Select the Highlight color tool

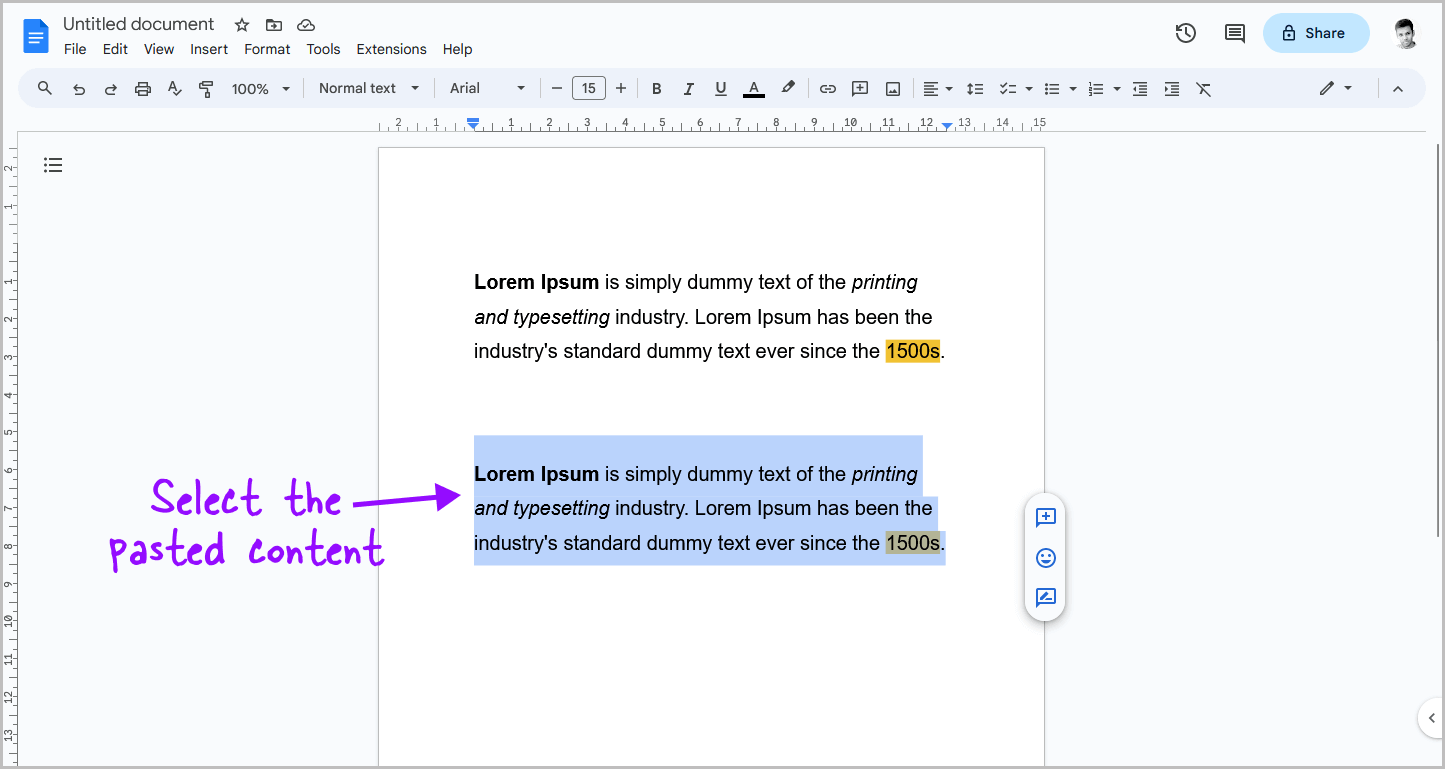788,88
